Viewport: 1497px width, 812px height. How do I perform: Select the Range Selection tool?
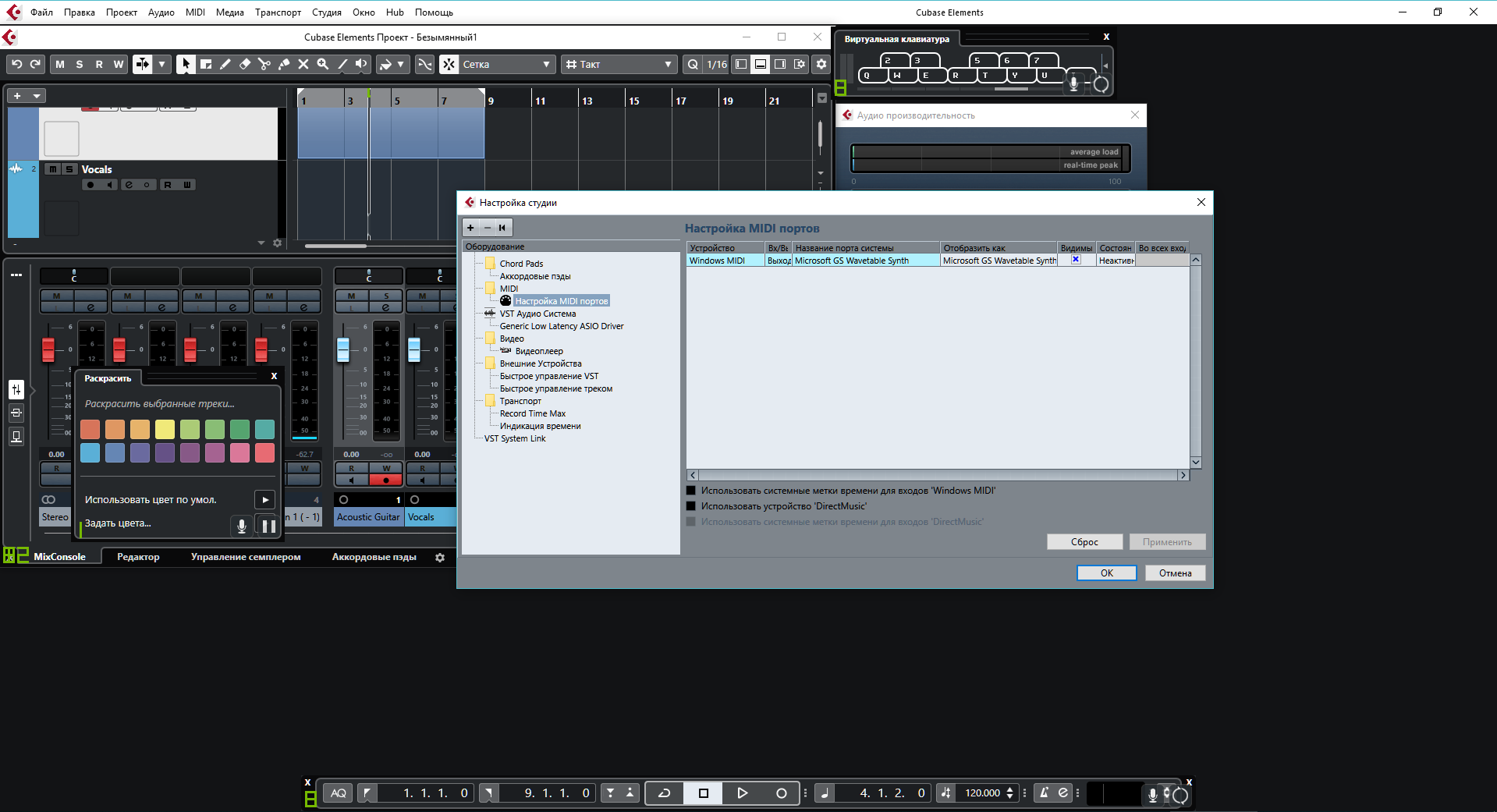point(206,64)
